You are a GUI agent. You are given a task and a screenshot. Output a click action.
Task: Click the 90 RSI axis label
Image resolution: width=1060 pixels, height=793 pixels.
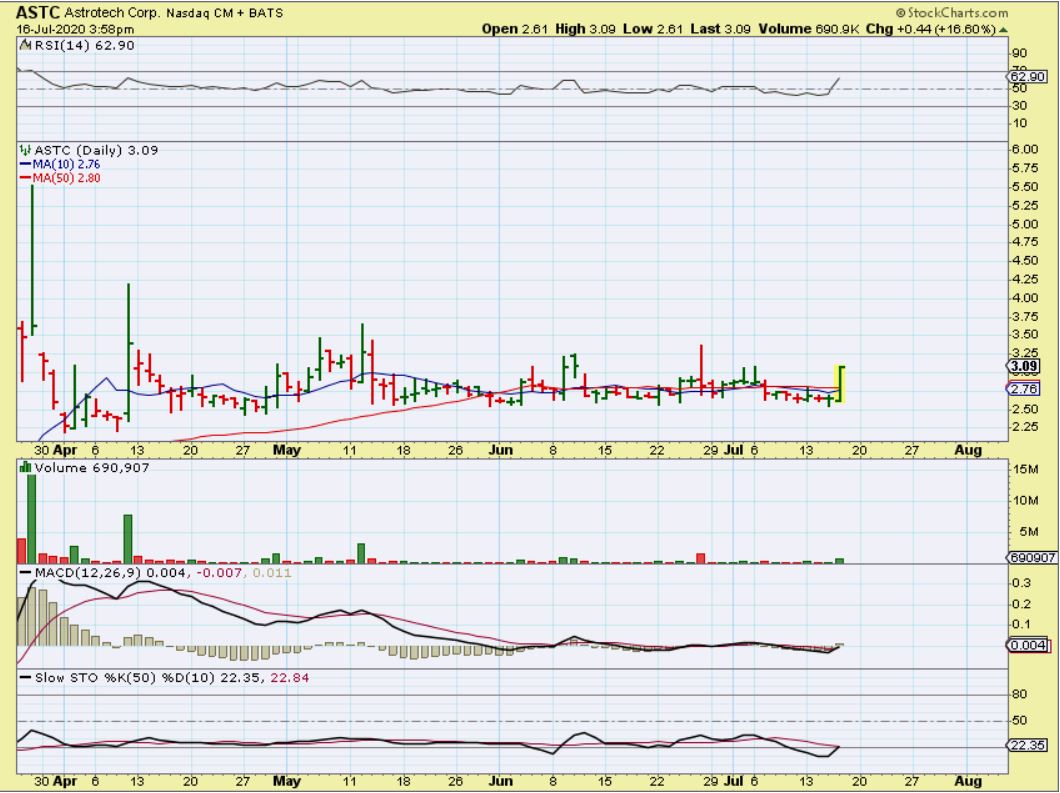point(1019,53)
